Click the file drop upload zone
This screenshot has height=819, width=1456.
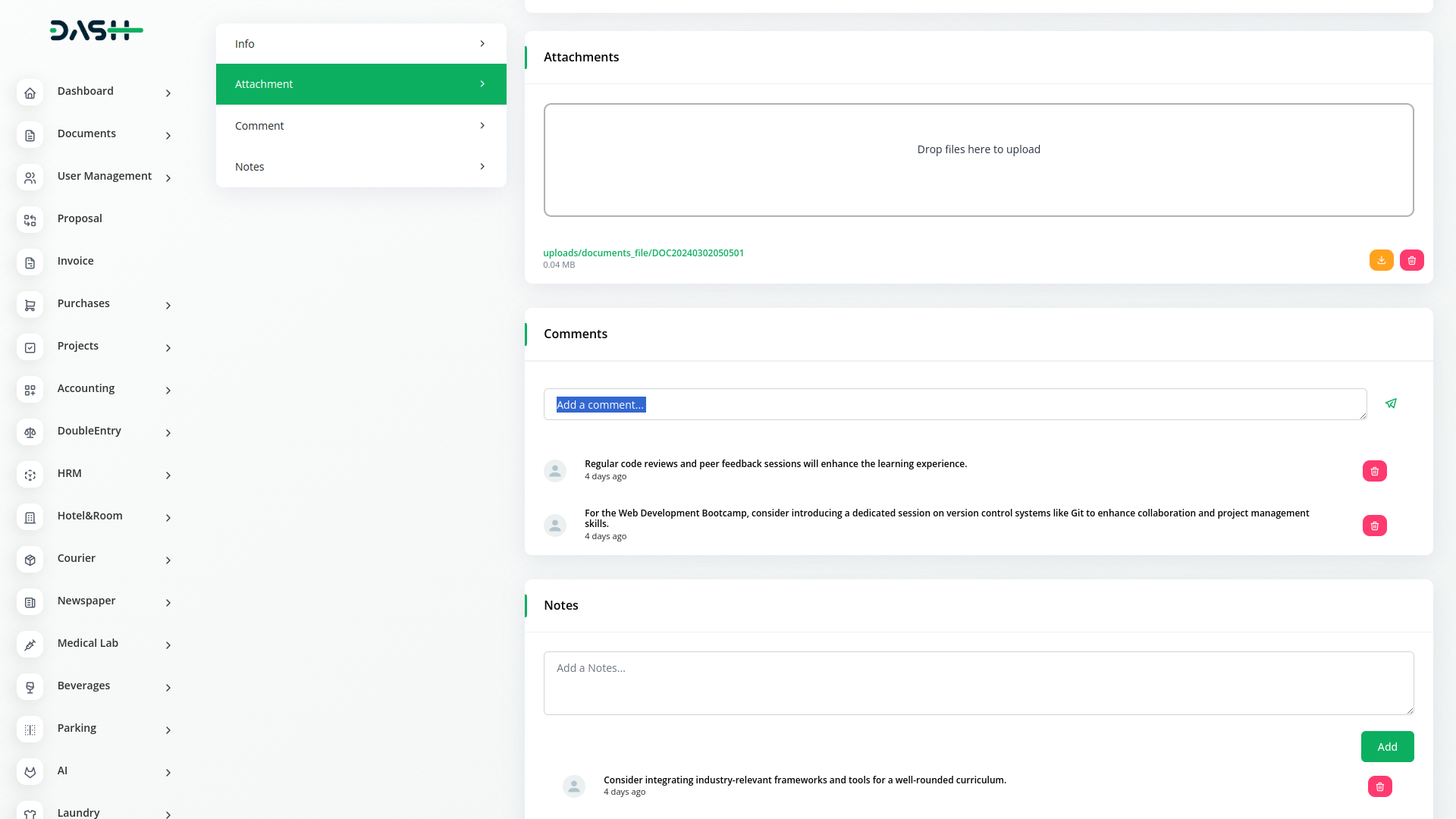click(978, 160)
